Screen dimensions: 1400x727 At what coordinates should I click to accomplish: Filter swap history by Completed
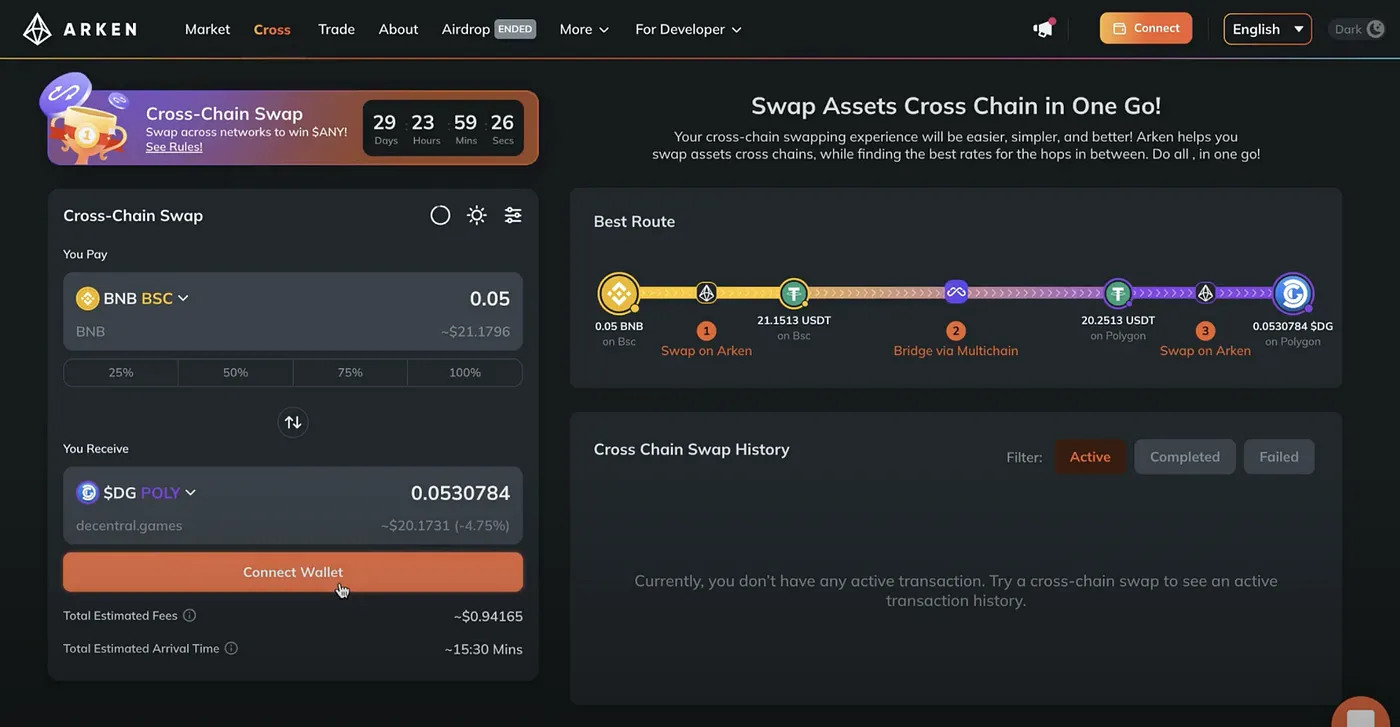(1185, 457)
